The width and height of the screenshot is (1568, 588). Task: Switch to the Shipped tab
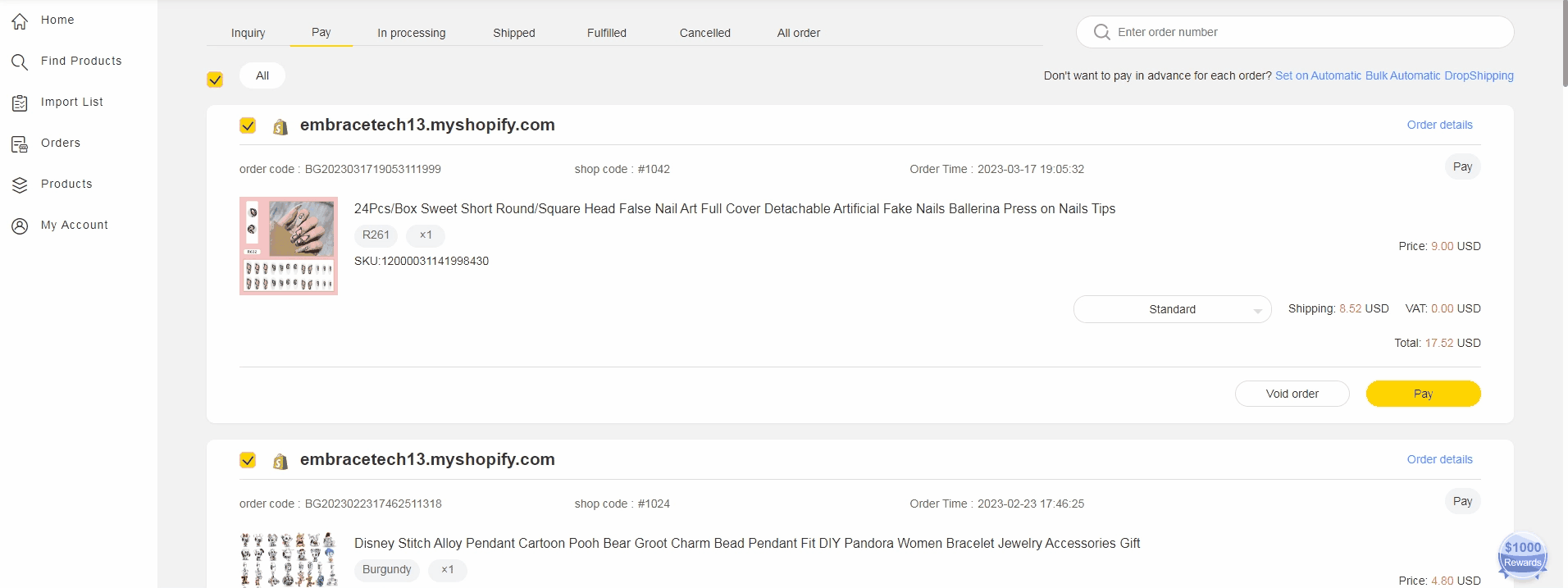[513, 33]
